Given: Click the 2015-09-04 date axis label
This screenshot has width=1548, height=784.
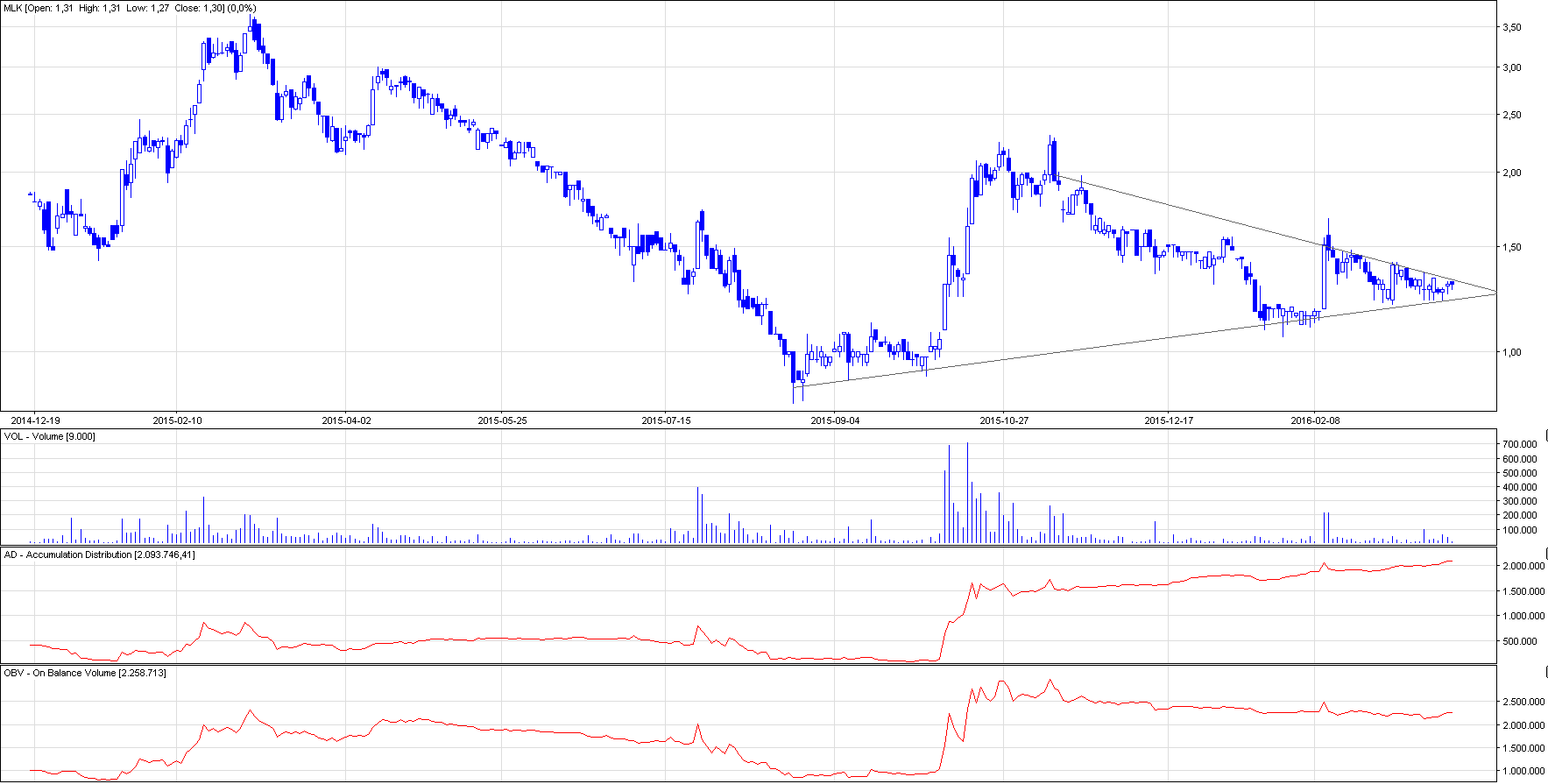Looking at the screenshot, I should point(835,420).
